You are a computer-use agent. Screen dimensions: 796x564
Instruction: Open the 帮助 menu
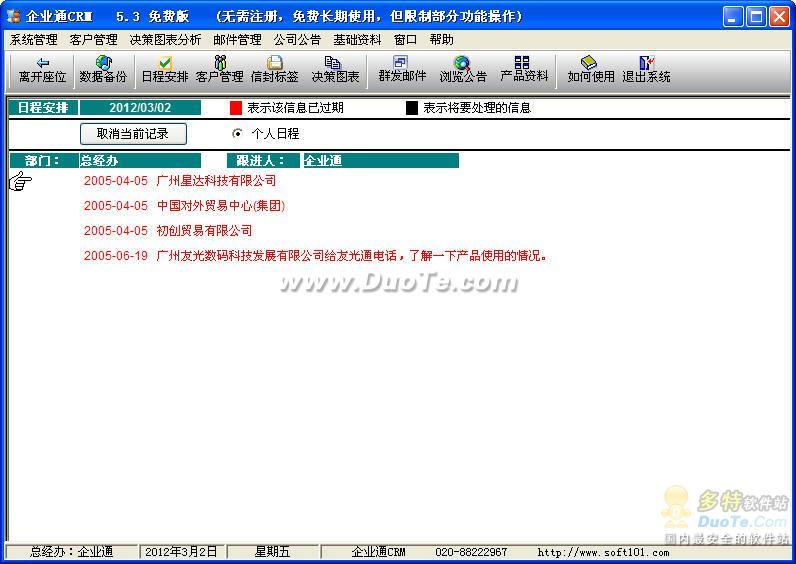tap(441, 40)
